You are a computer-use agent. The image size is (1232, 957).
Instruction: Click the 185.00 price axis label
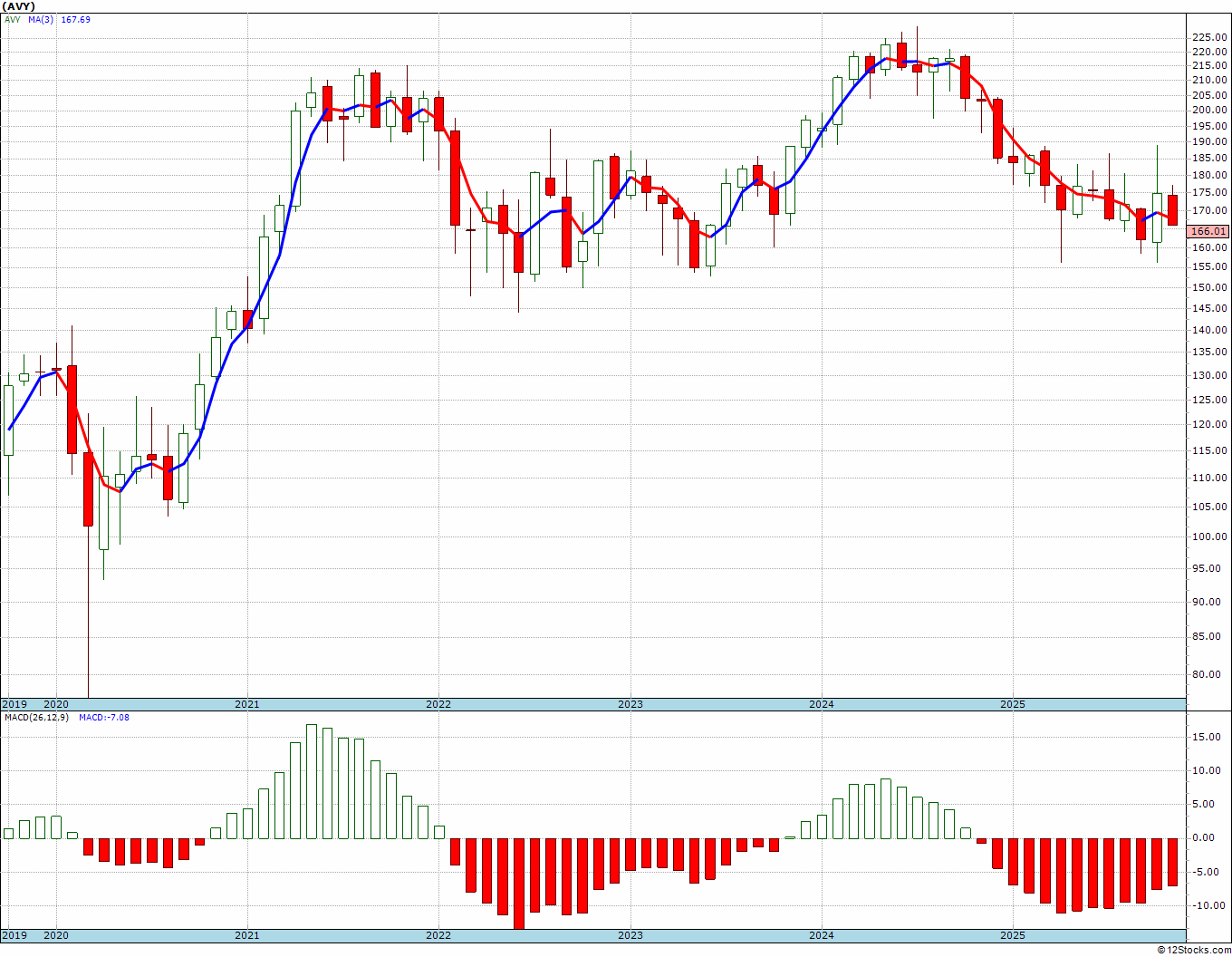[1210, 159]
